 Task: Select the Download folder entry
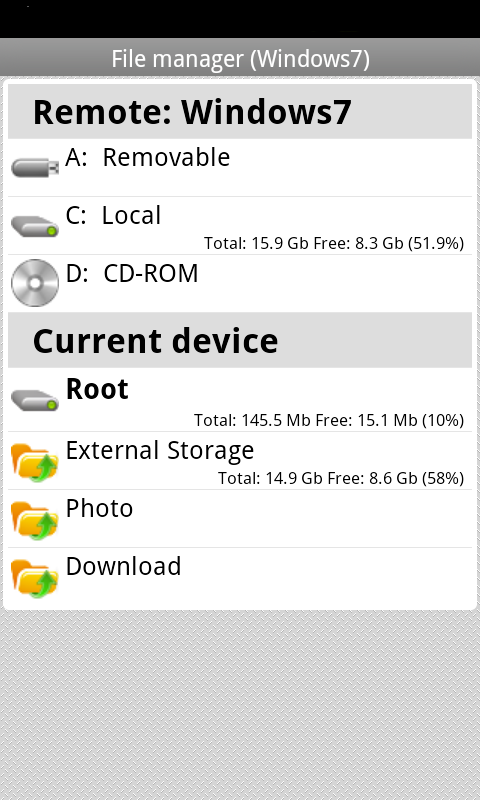click(x=240, y=577)
